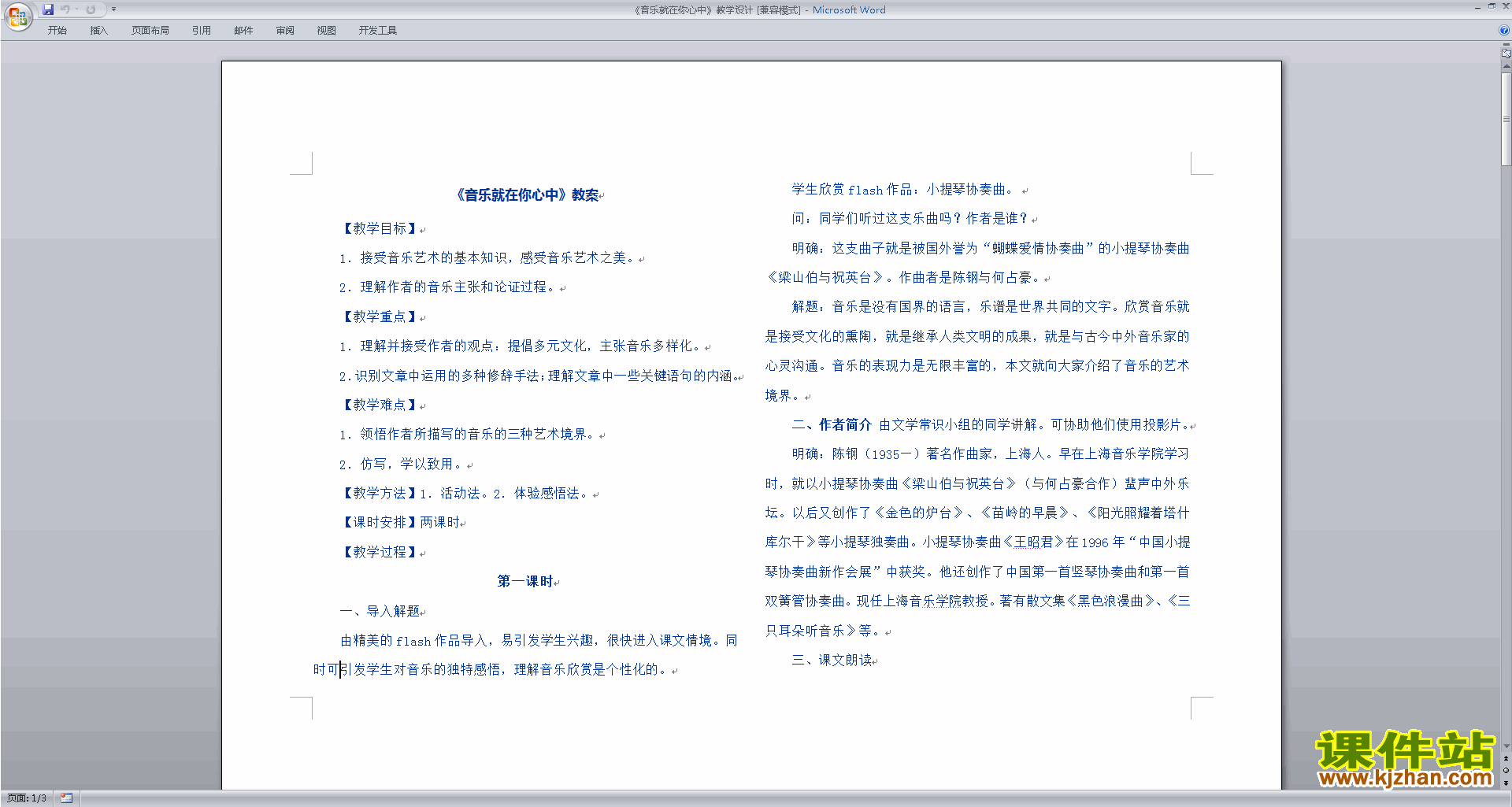
Task: Click the heading 【教学过程】
Action: [379, 552]
